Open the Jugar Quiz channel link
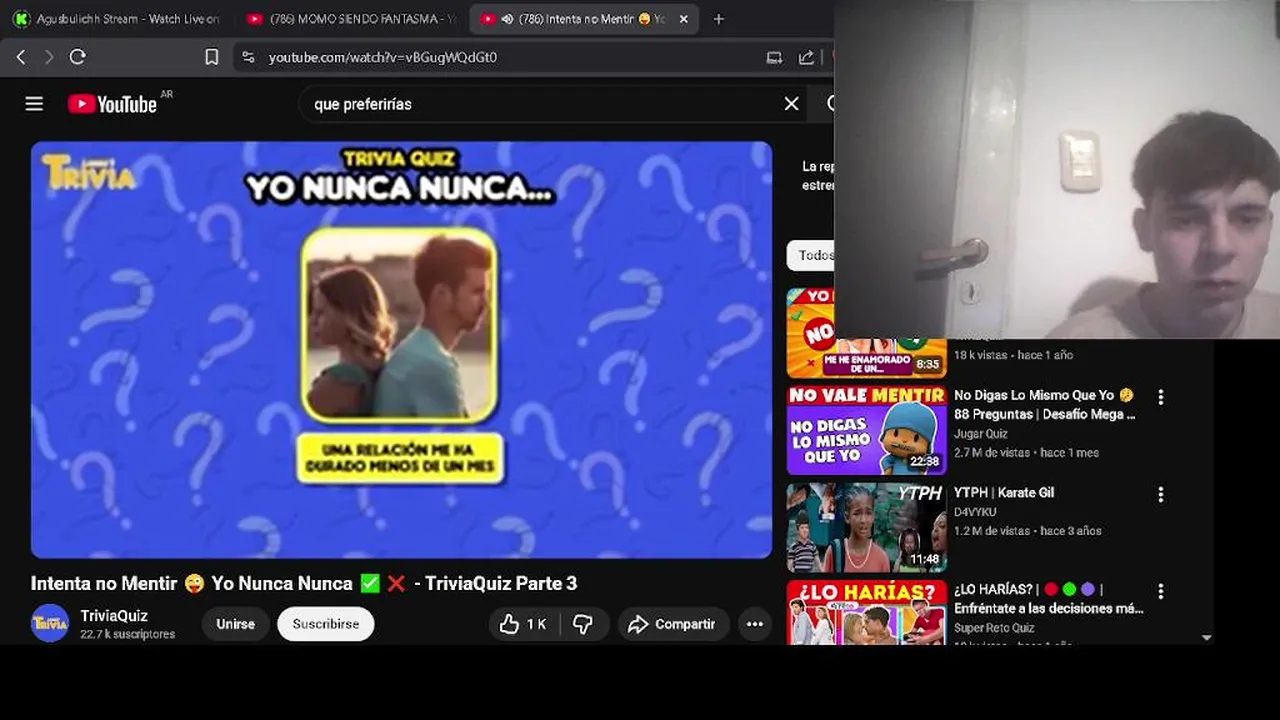The image size is (1280, 720). coord(981,434)
